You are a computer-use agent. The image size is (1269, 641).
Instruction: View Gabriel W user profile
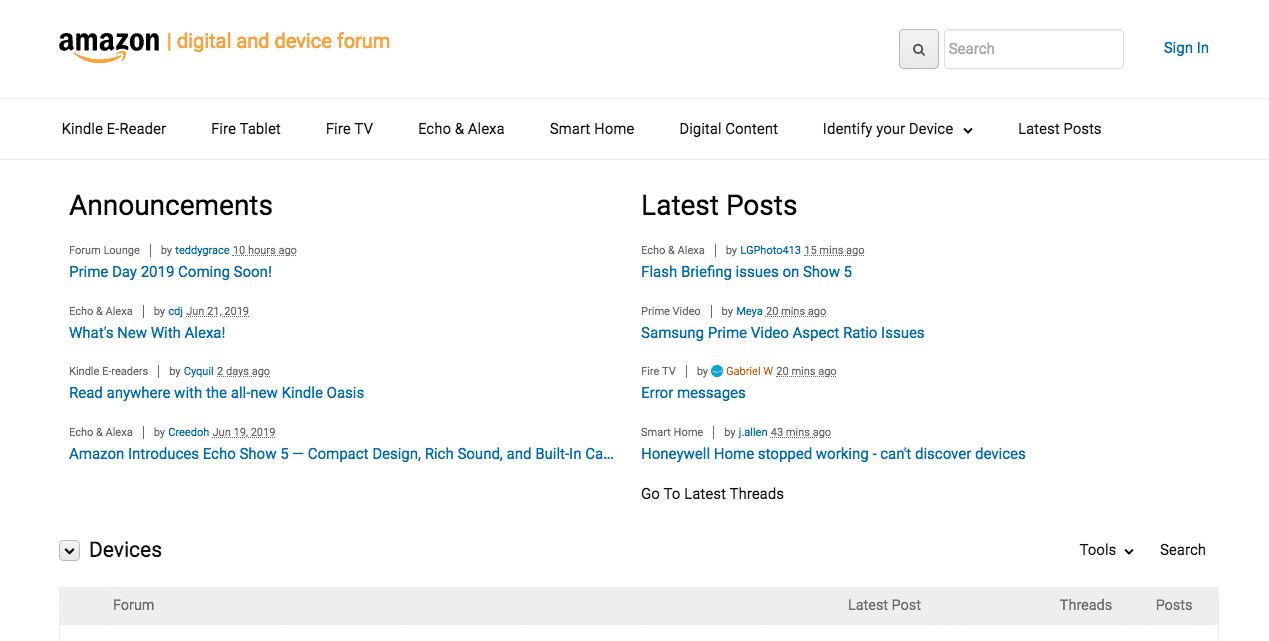coord(749,371)
